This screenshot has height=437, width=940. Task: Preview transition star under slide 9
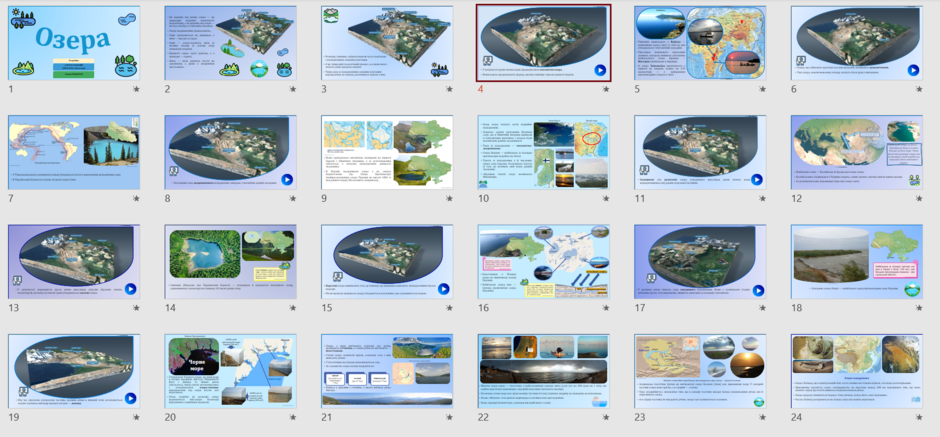click(x=449, y=198)
